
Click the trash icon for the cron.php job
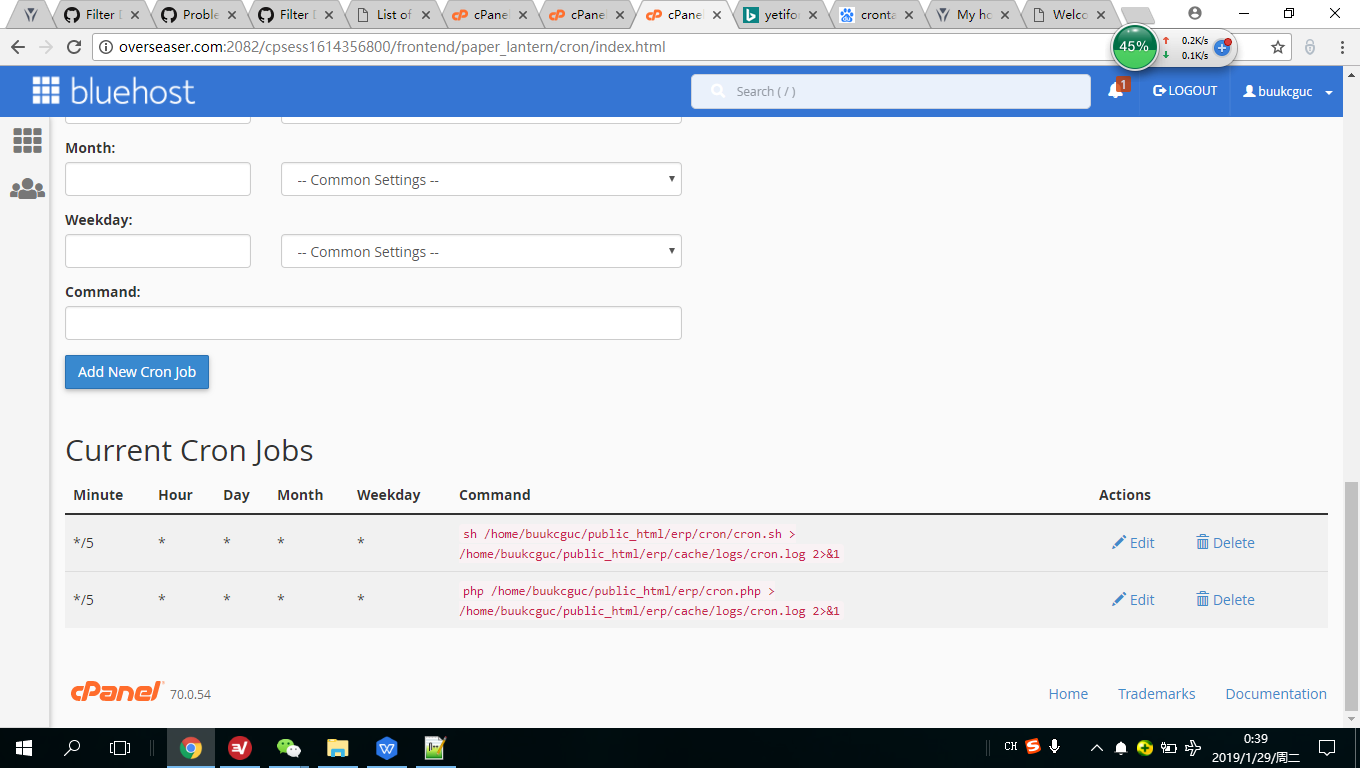click(x=1202, y=600)
